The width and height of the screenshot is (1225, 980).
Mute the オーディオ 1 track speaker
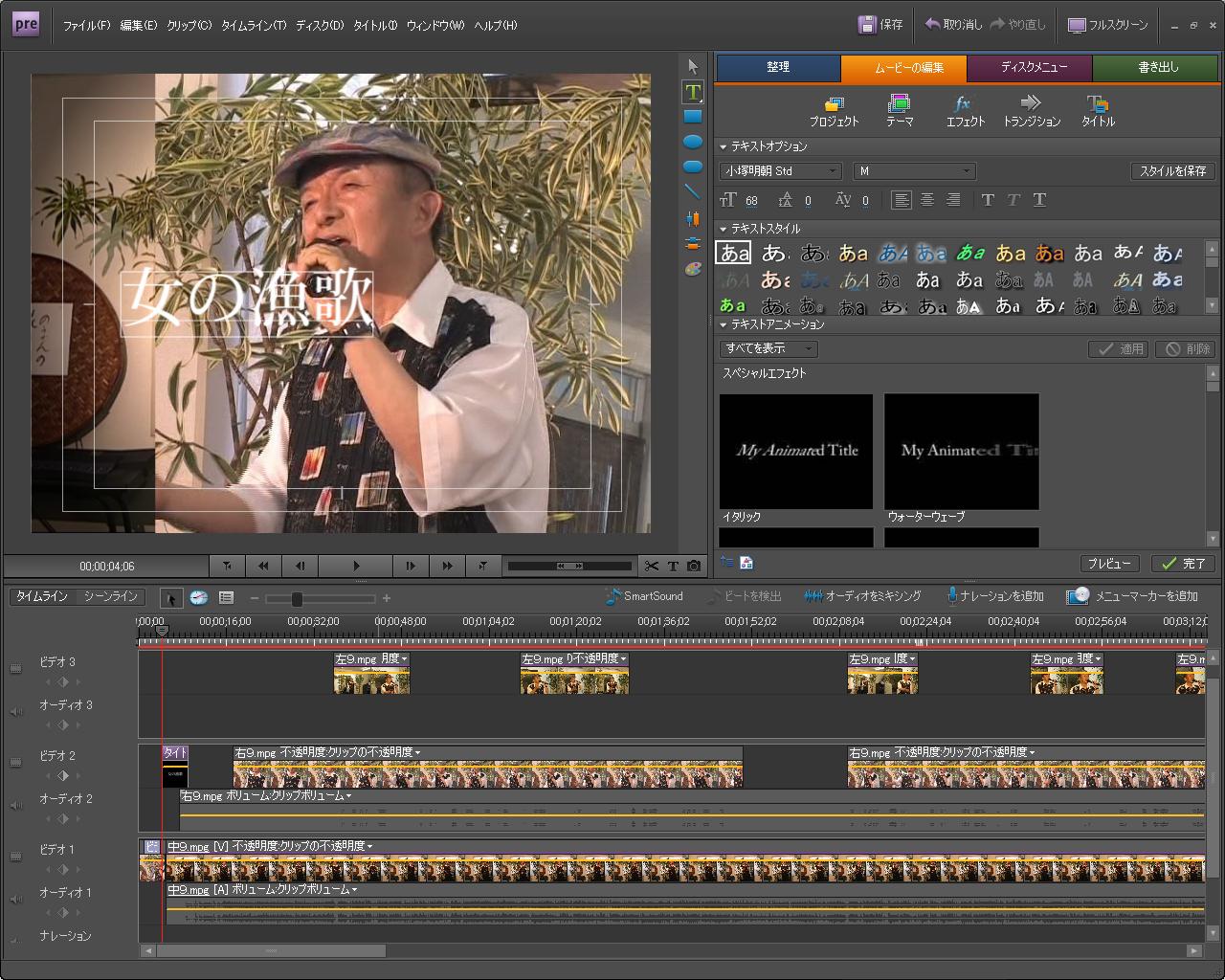[x=15, y=900]
